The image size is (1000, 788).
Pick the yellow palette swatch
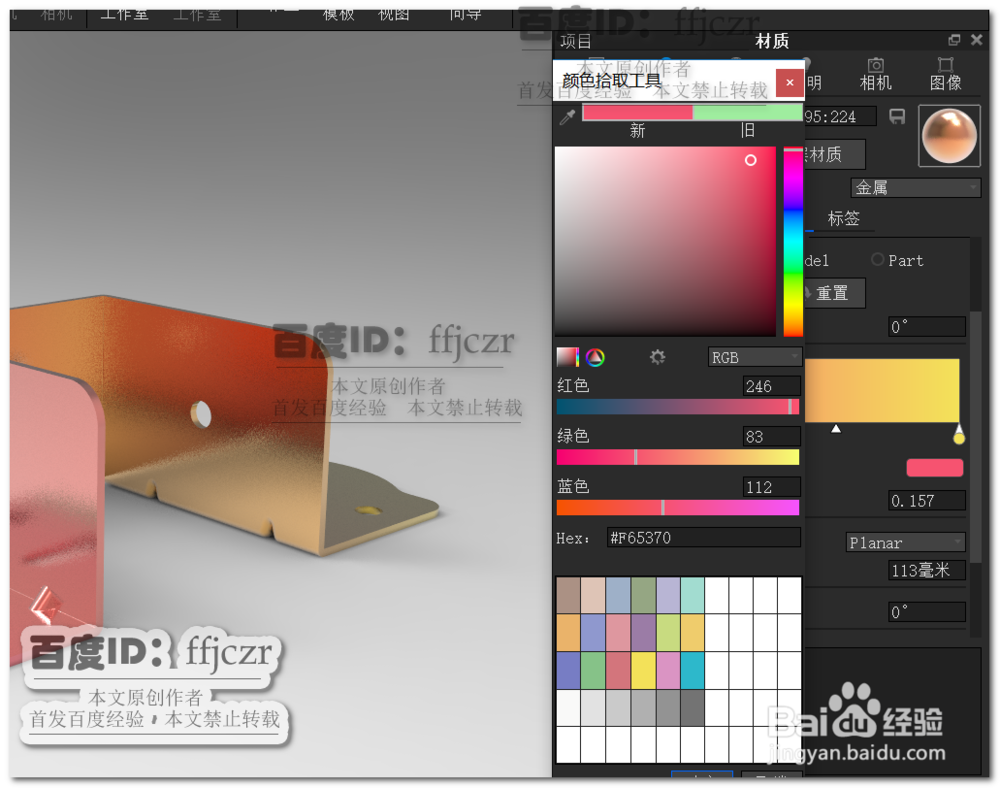(643, 670)
